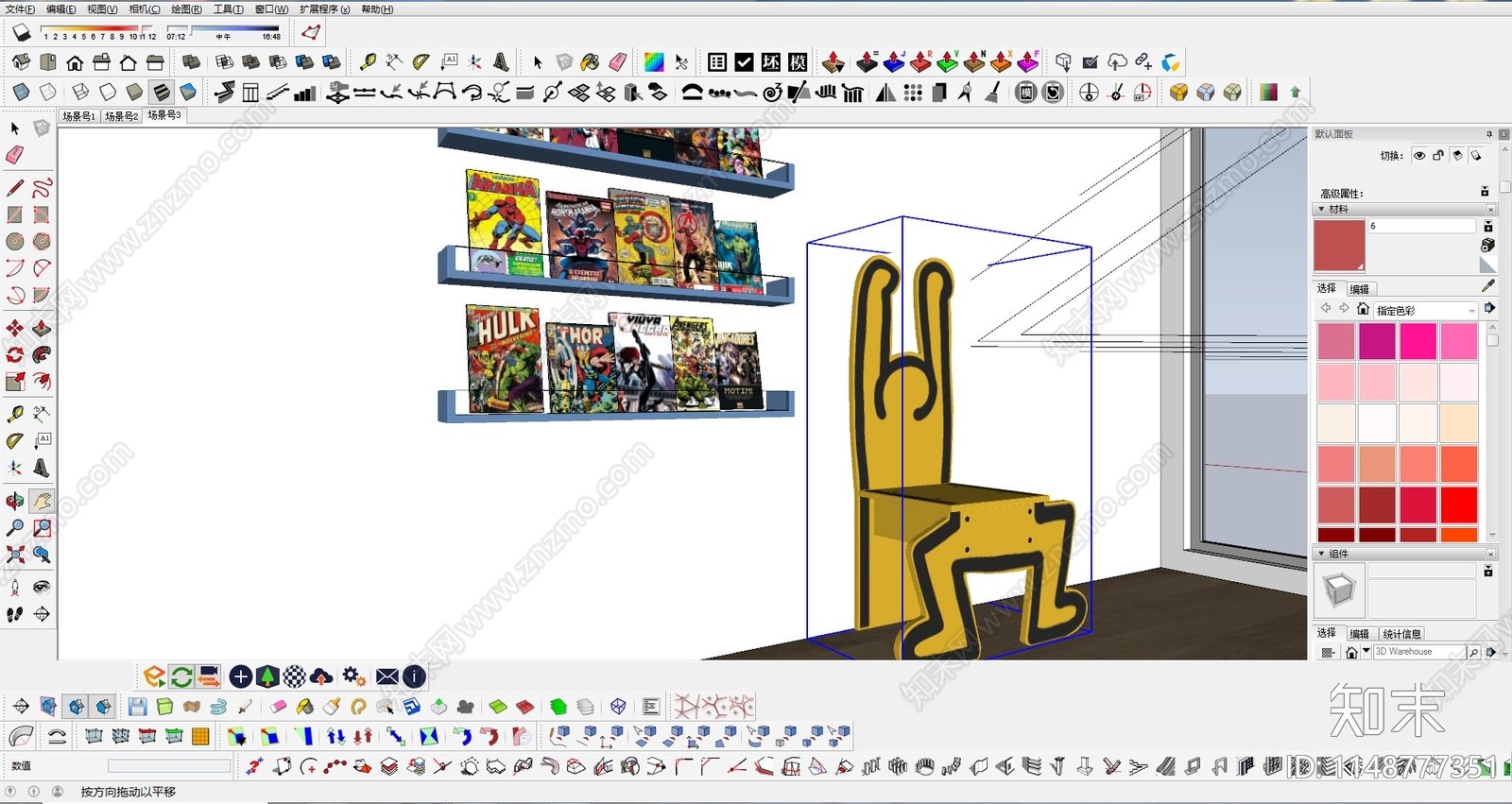Viewport: 1512px width, 804px height.
Task: Open component details arrow menu
Action: pyautogui.click(x=1490, y=652)
